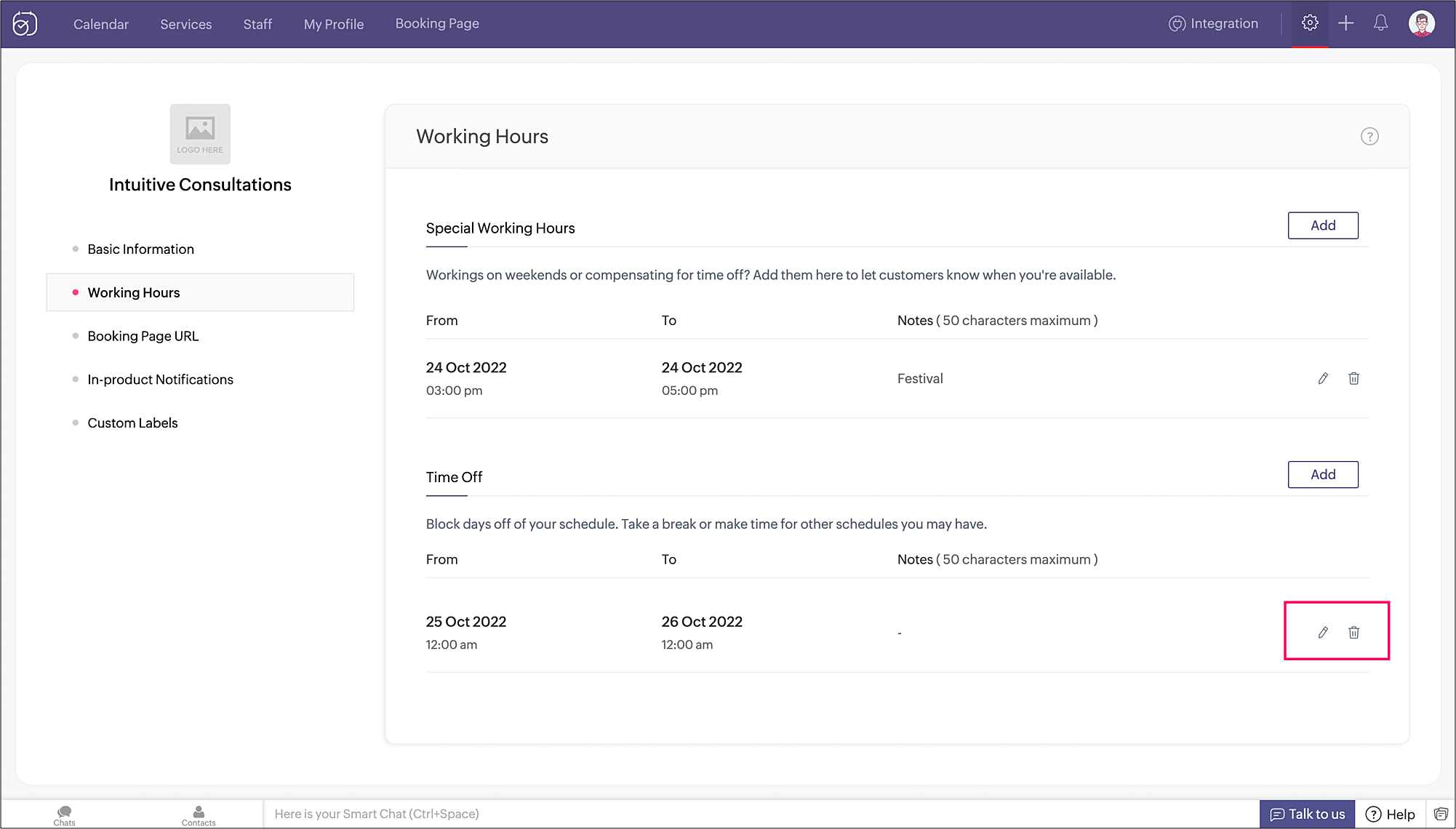Image resolution: width=1456 pixels, height=829 pixels.
Task: Delete the Festival special working hours entry
Action: [1353, 378]
